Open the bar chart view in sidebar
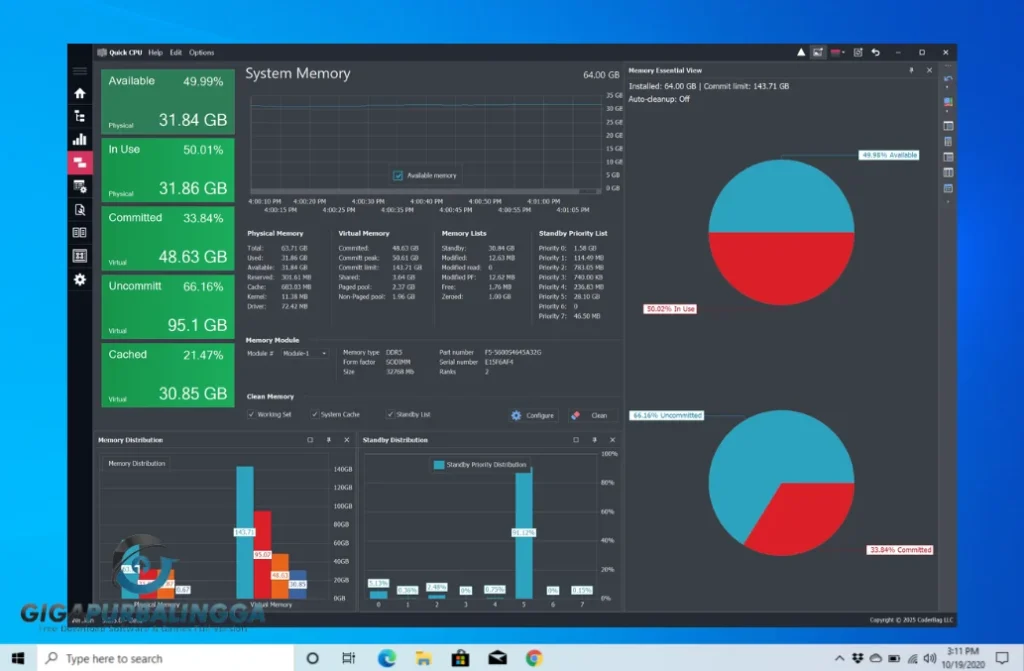 80,139
